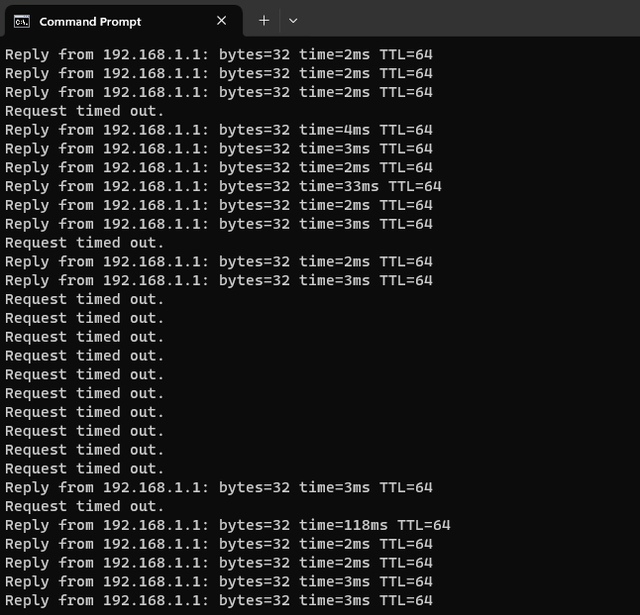
Task: Open a new tab with plus button
Action: [264, 20]
